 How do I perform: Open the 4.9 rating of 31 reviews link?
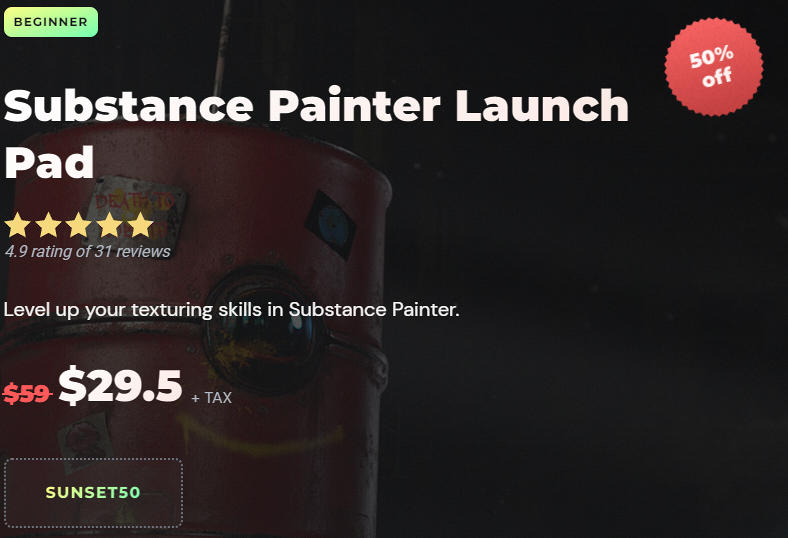(88, 251)
